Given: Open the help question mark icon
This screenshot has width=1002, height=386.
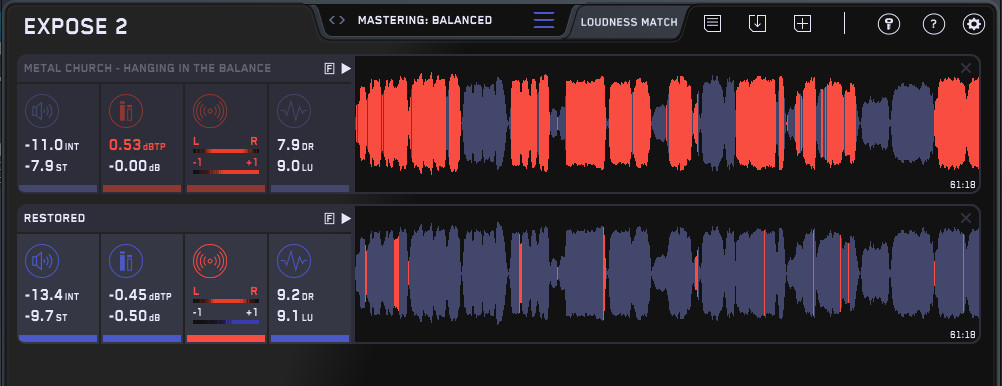Looking at the screenshot, I should pos(934,24).
